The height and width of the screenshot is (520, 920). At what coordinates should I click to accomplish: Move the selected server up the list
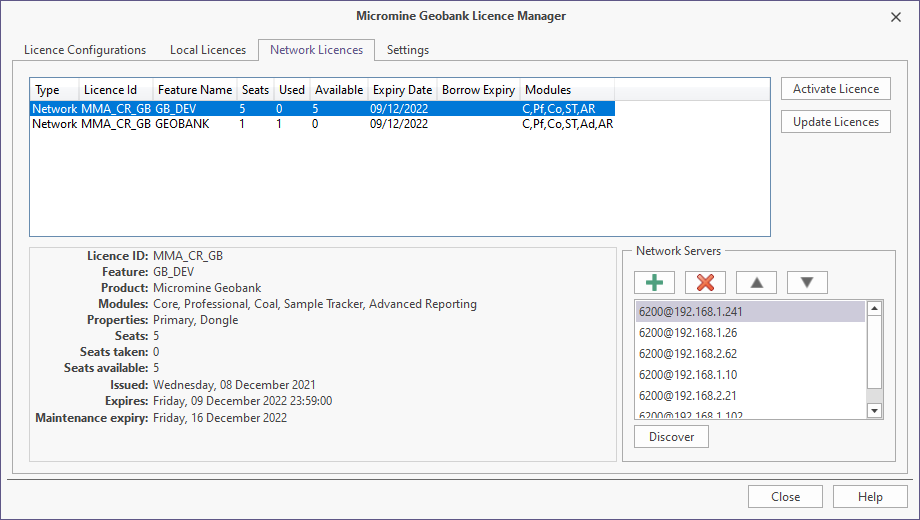(756, 282)
